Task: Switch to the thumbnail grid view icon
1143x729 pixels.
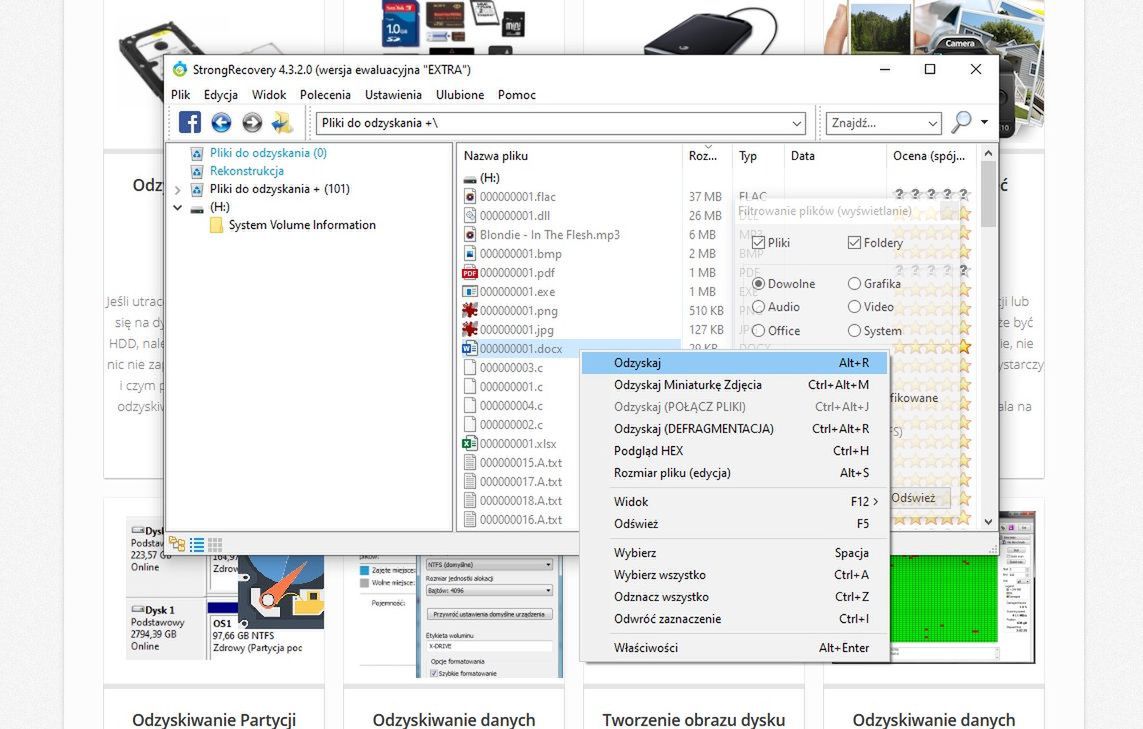Action: pos(215,545)
